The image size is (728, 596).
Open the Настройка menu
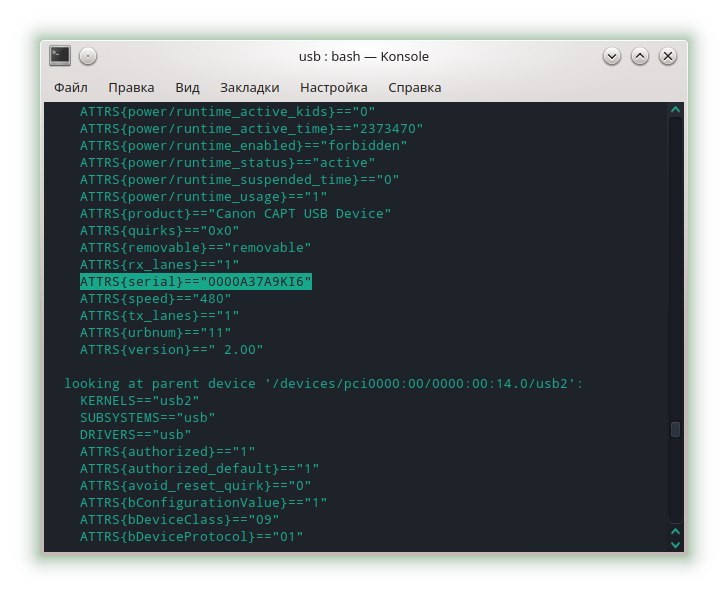pos(334,87)
